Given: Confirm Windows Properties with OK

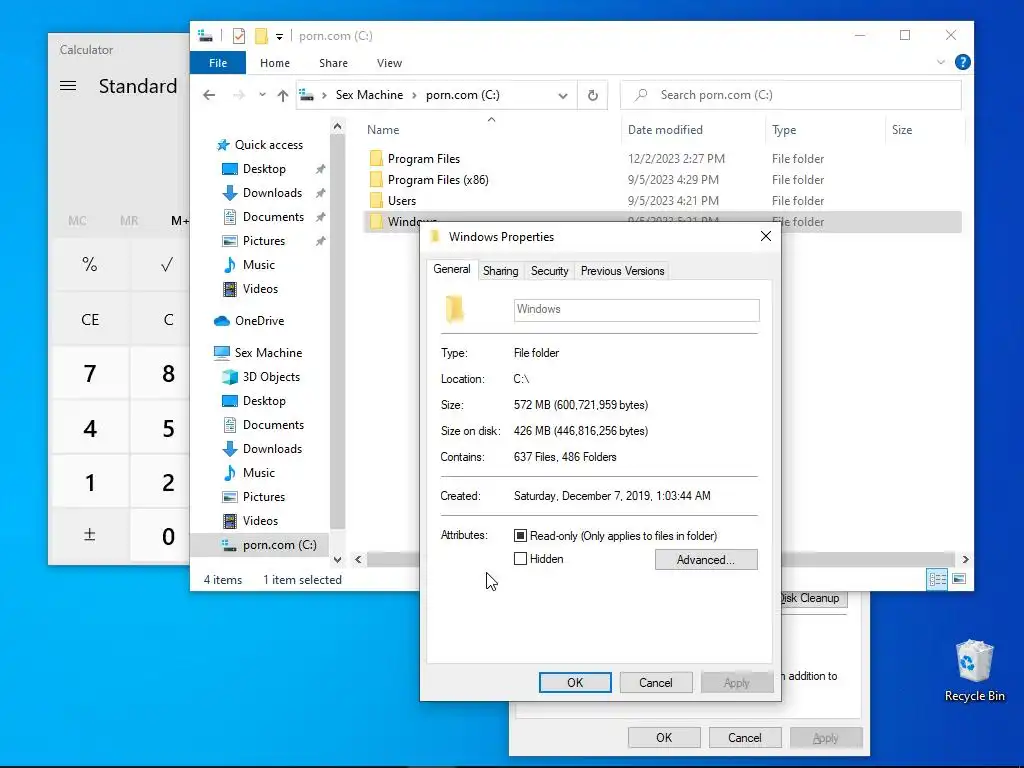Looking at the screenshot, I should tap(575, 682).
